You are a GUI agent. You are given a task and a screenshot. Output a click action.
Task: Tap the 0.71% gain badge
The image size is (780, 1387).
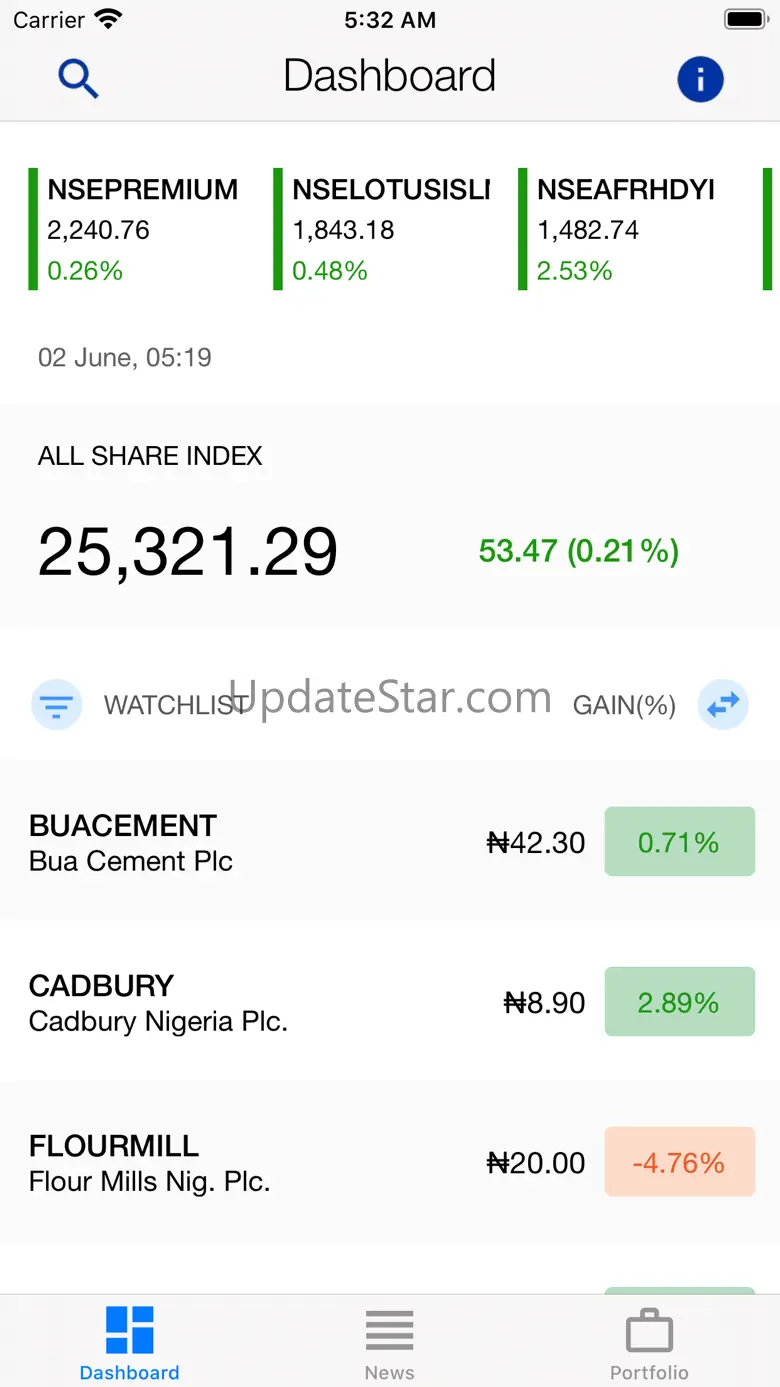[679, 842]
